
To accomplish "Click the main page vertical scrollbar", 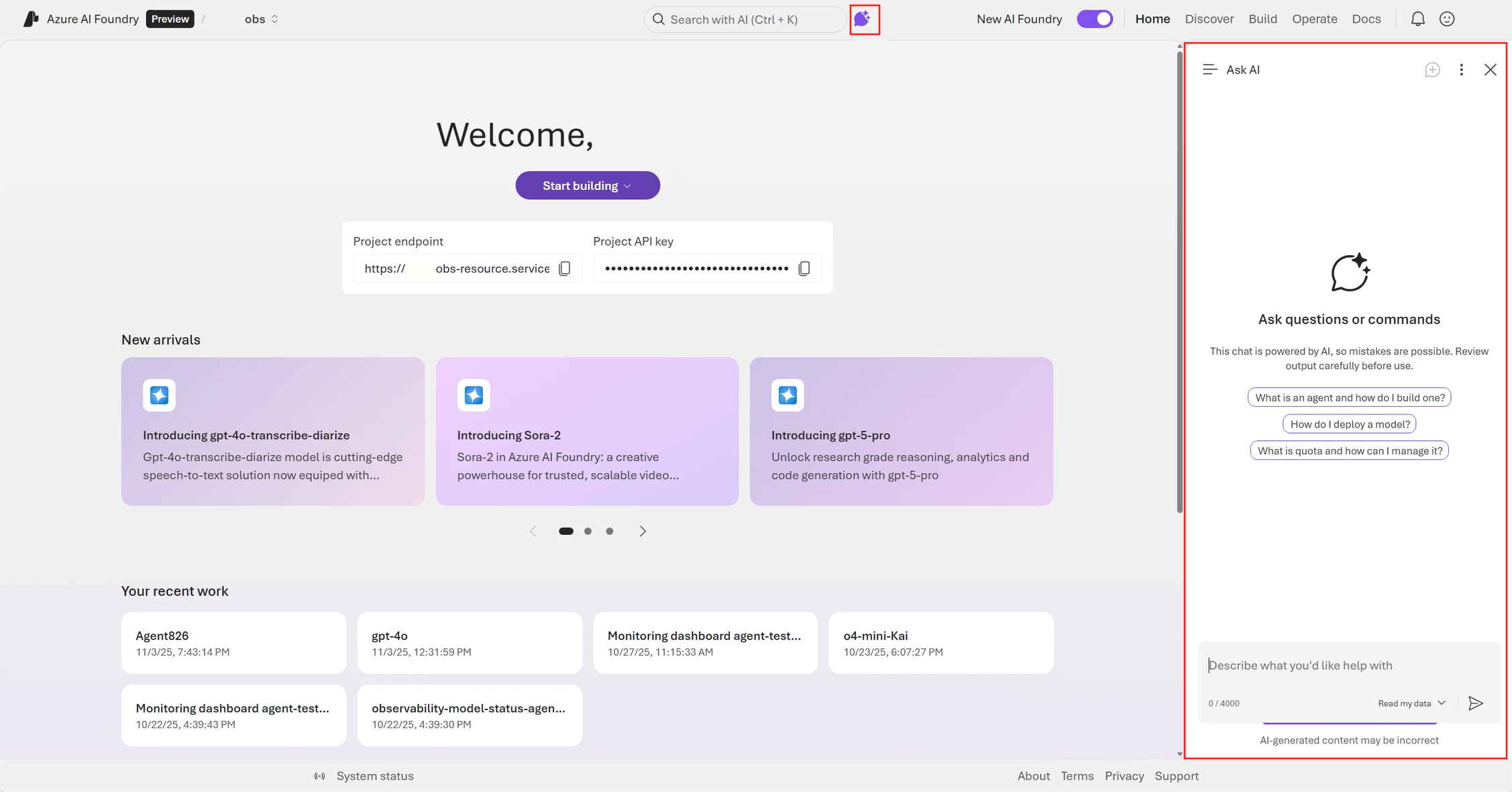I will (x=1179, y=282).
